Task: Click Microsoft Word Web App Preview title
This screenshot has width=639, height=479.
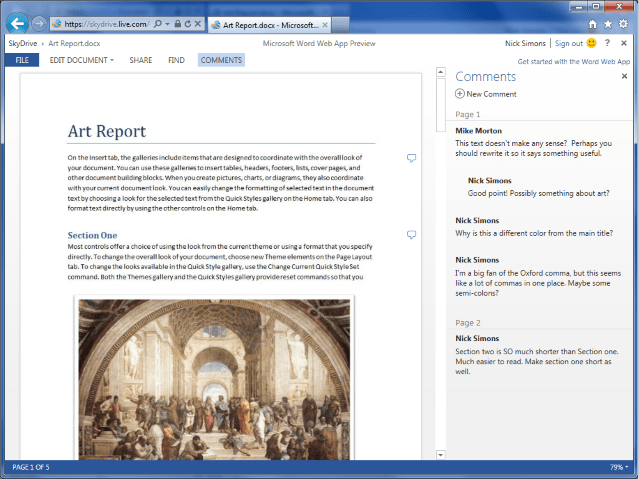Action: click(x=319, y=43)
